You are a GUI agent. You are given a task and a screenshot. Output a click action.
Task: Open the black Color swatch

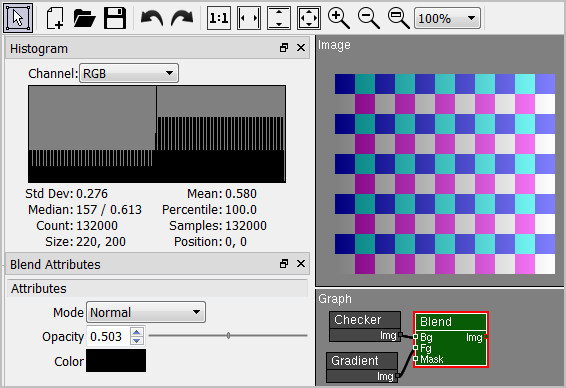pos(116,360)
